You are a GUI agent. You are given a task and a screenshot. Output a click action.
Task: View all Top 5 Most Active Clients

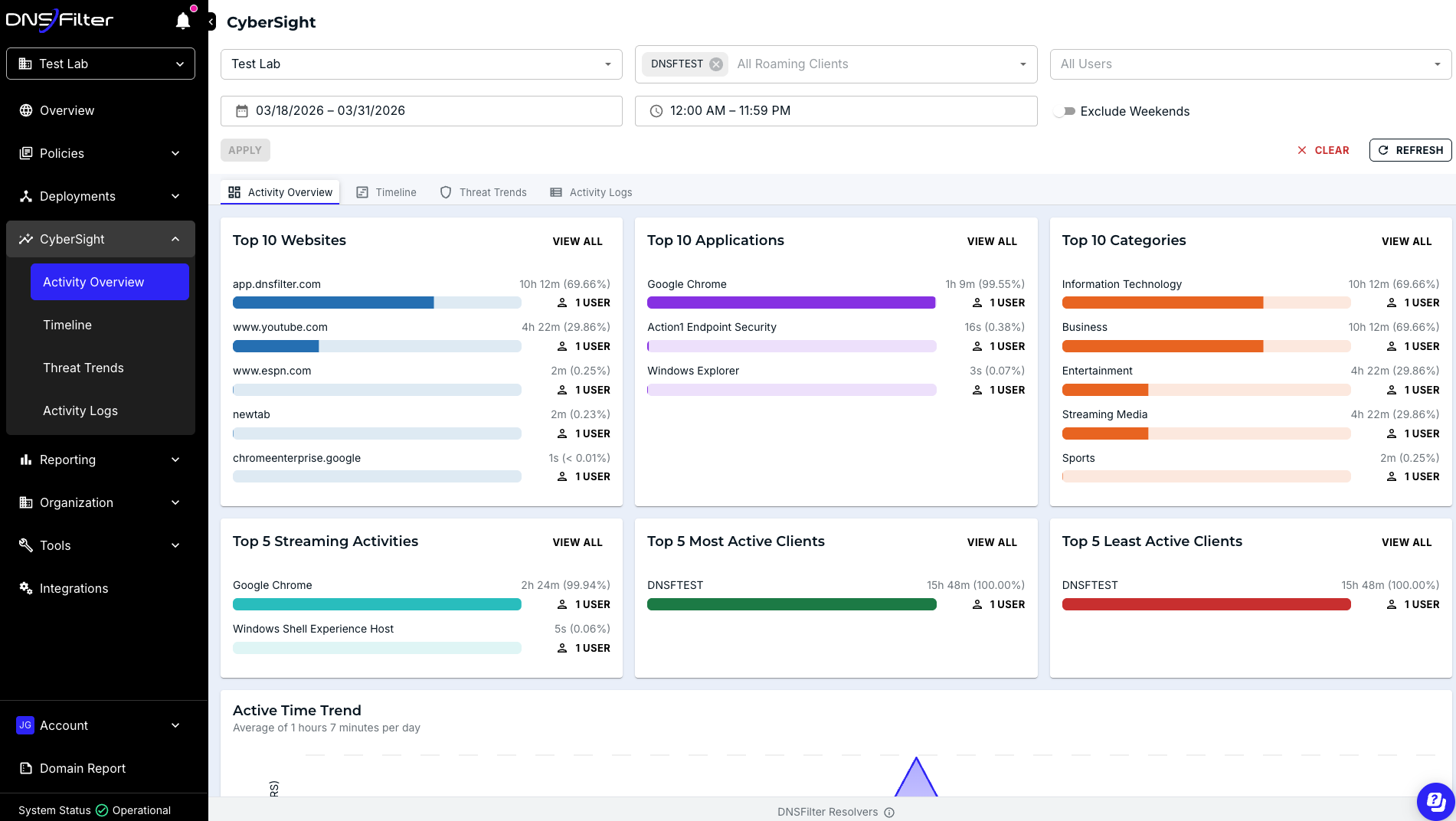pos(992,542)
